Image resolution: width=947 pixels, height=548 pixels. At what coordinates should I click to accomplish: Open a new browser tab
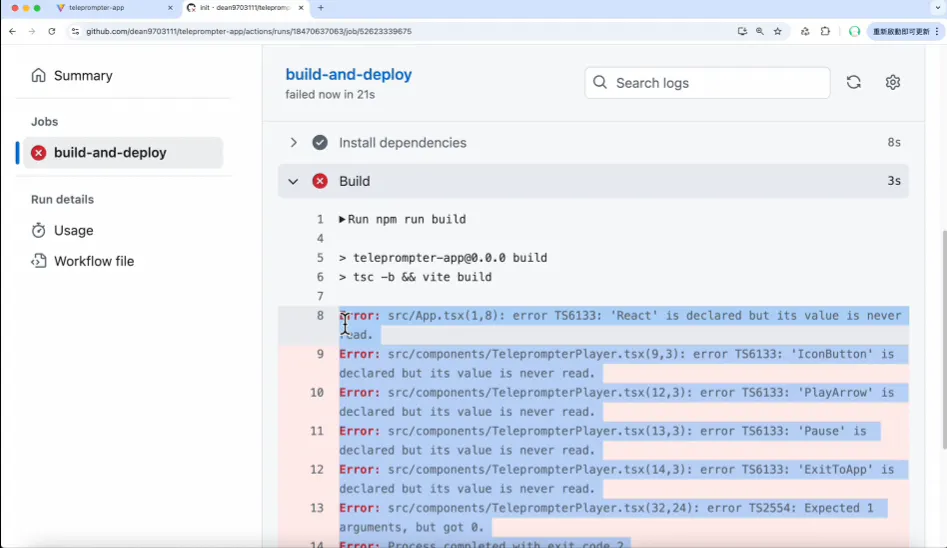tap(321, 8)
